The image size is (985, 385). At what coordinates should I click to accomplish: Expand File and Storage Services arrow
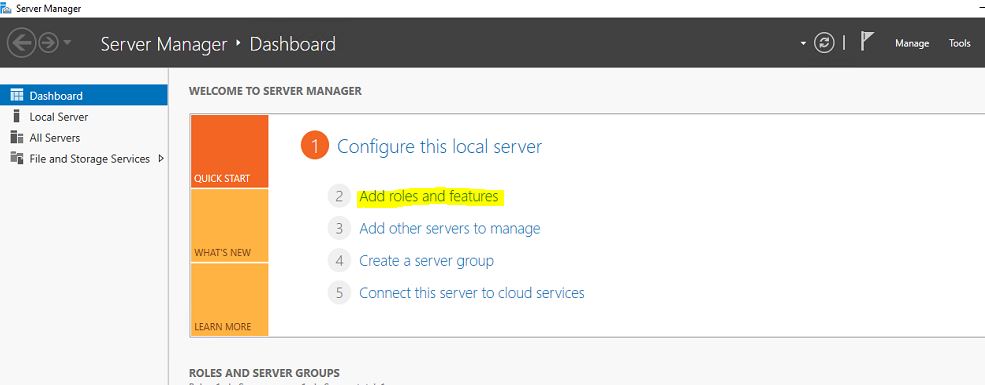(x=161, y=158)
